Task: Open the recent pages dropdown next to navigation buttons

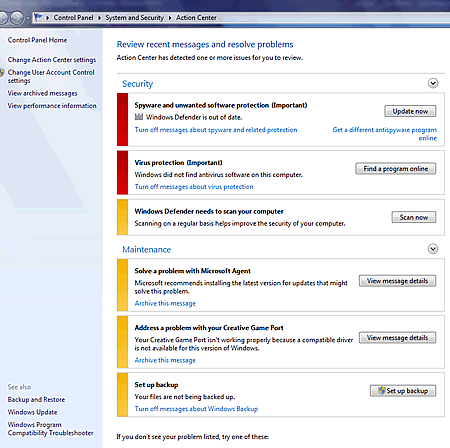Action: [x=28, y=18]
